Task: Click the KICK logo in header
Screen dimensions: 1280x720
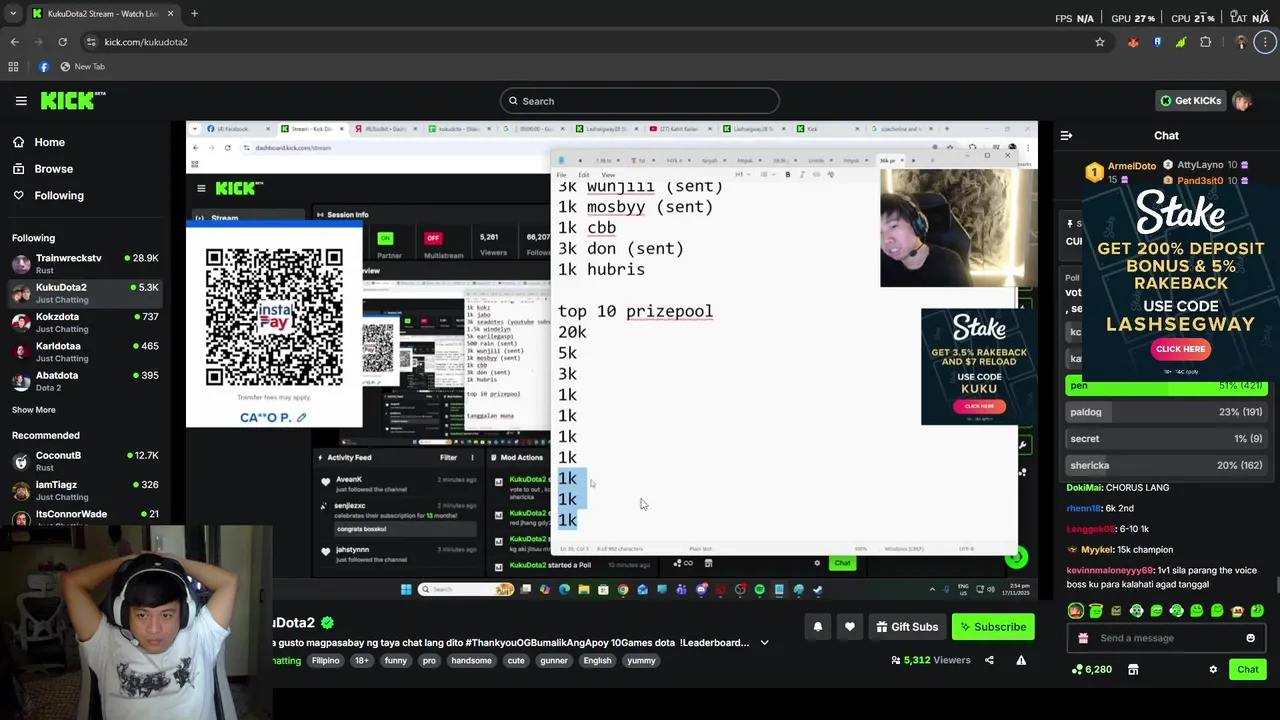Action: coord(72,100)
